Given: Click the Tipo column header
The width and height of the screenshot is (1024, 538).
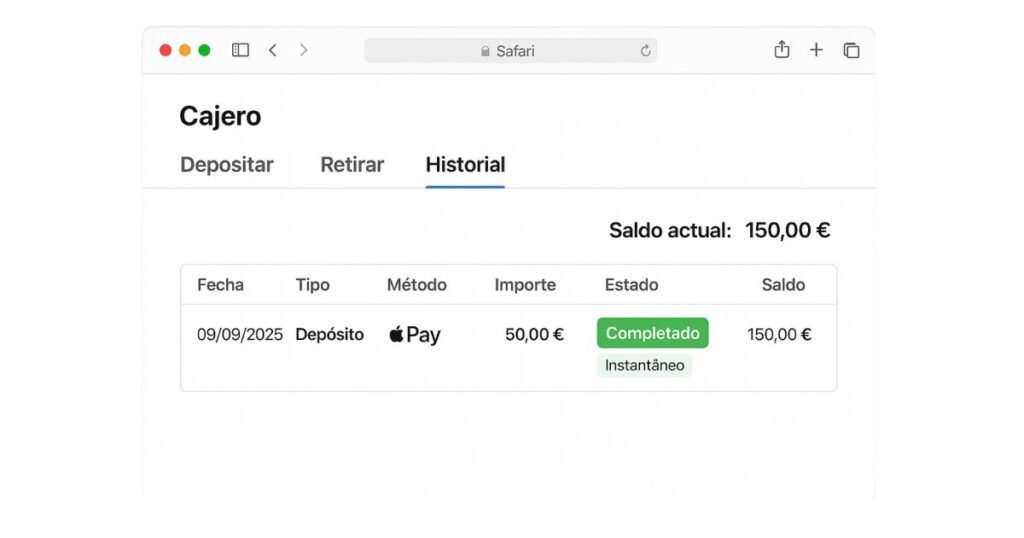Looking at the screenshot, I should pos(312,285).
